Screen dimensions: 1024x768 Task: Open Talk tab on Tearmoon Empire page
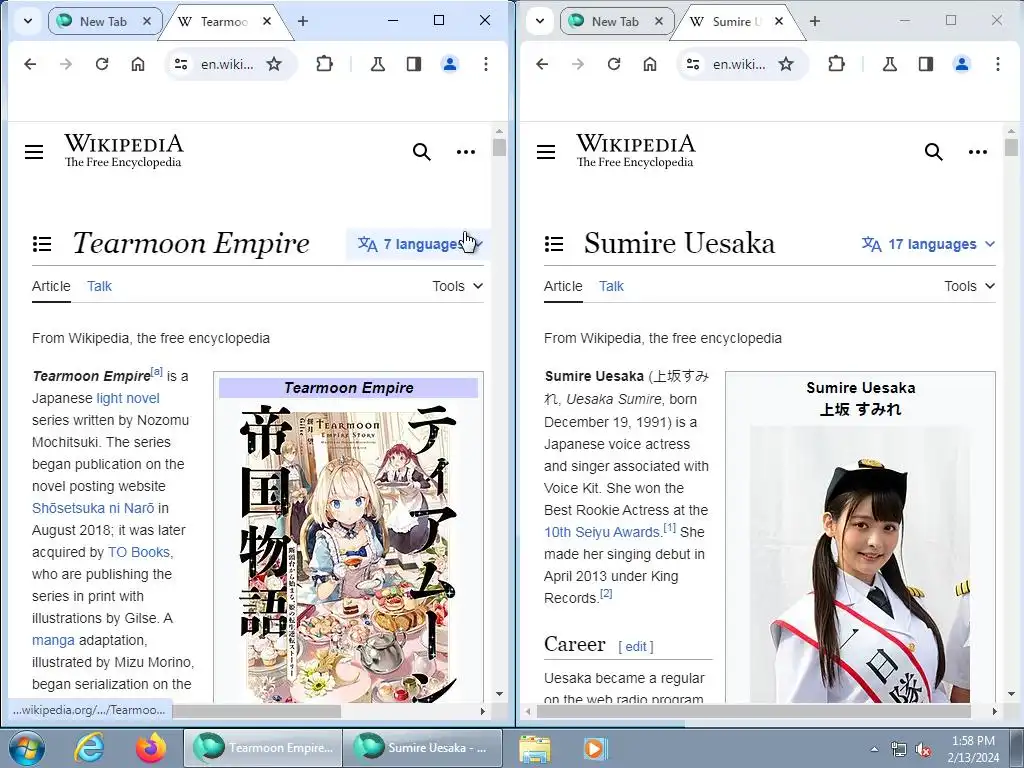pyautogui.click(x=99, y=286)
